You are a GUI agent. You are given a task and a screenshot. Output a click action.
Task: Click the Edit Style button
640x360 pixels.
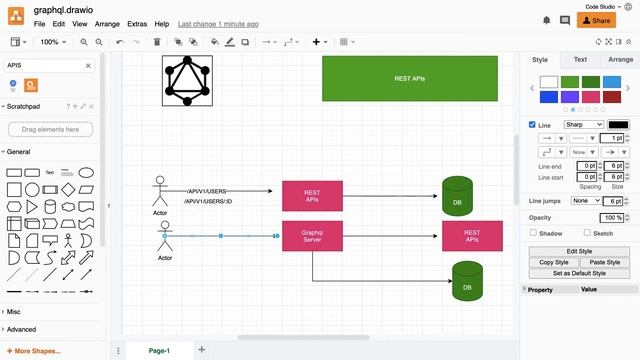(x=579, y=251)
